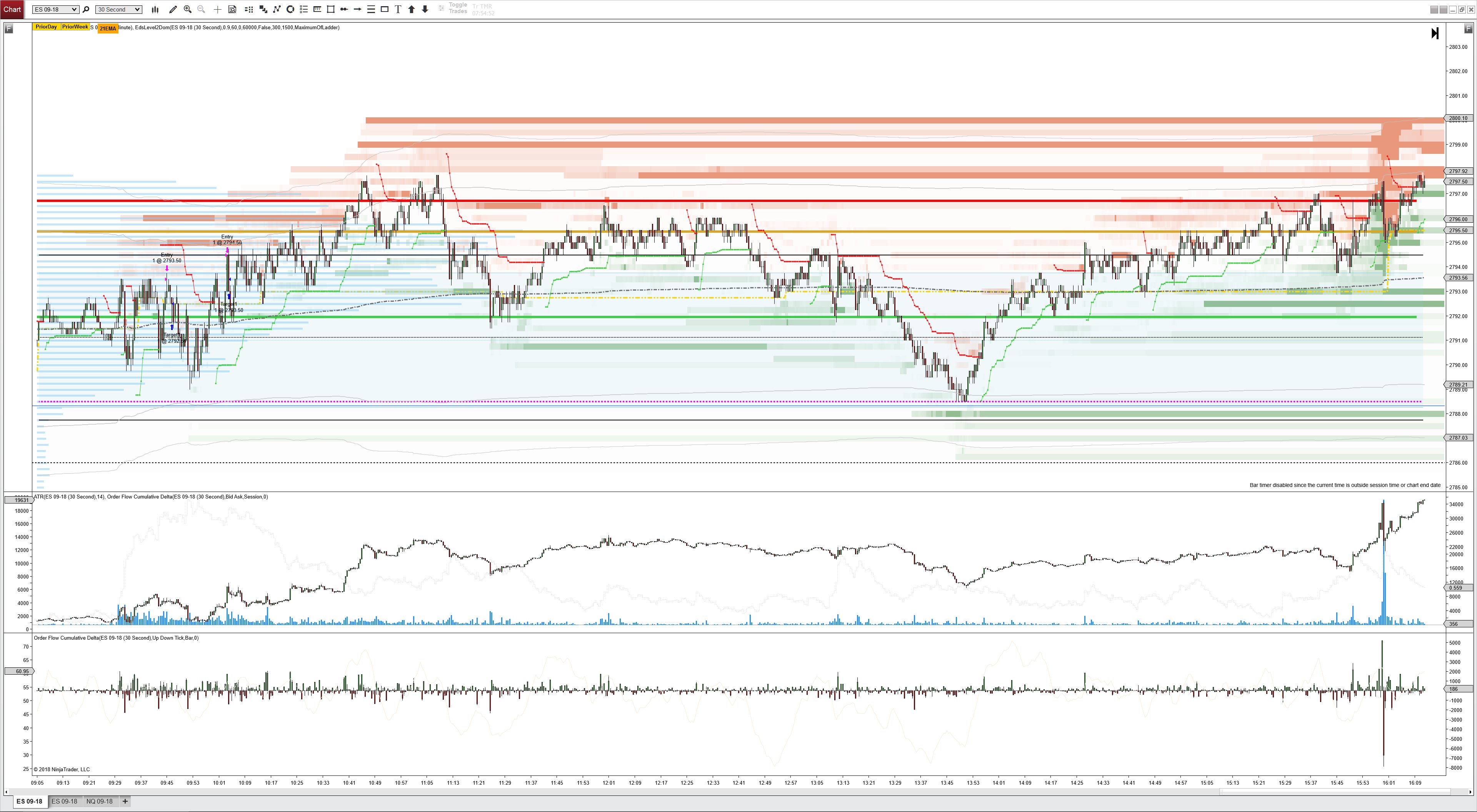Viewport: 1477px width, 812px height.
Task: Click the 2797.92 price marker
Action: pyautogui.click(x=1458, y=171)
